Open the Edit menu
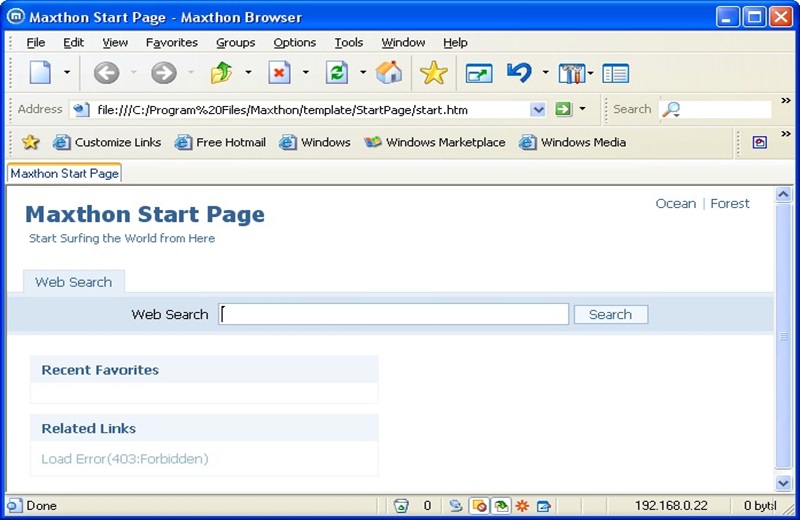The width and height of the screenshot is (800, 520). coord(73,43)
